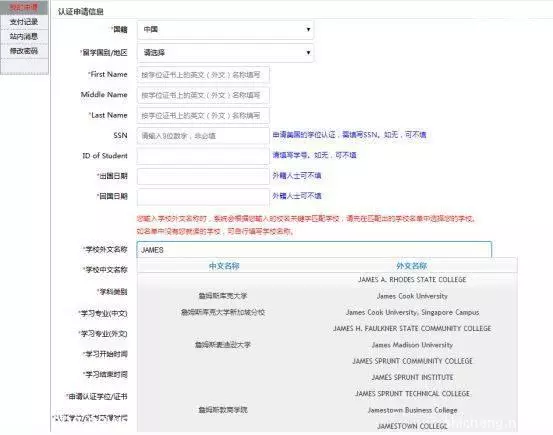This screenshot has height=435, width=553.
Task: Click the 中文名称 column header
Action: coord(224,266)
